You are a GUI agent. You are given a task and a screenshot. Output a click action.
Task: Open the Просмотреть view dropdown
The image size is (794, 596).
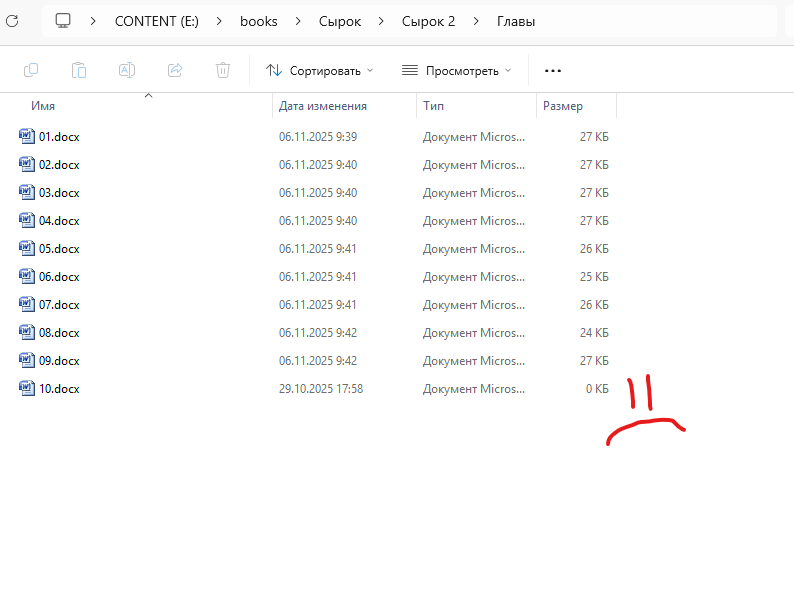(456, 70)
